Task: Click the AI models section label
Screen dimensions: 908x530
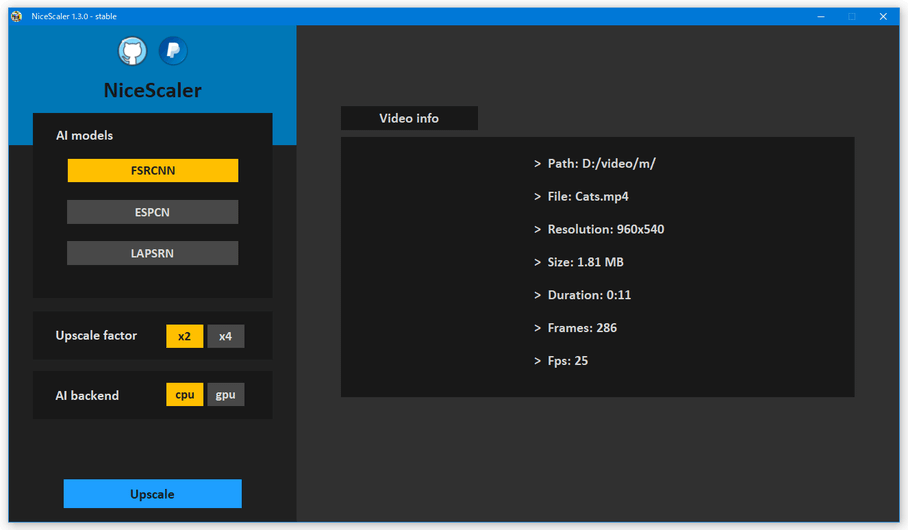Action: [85, 136]
